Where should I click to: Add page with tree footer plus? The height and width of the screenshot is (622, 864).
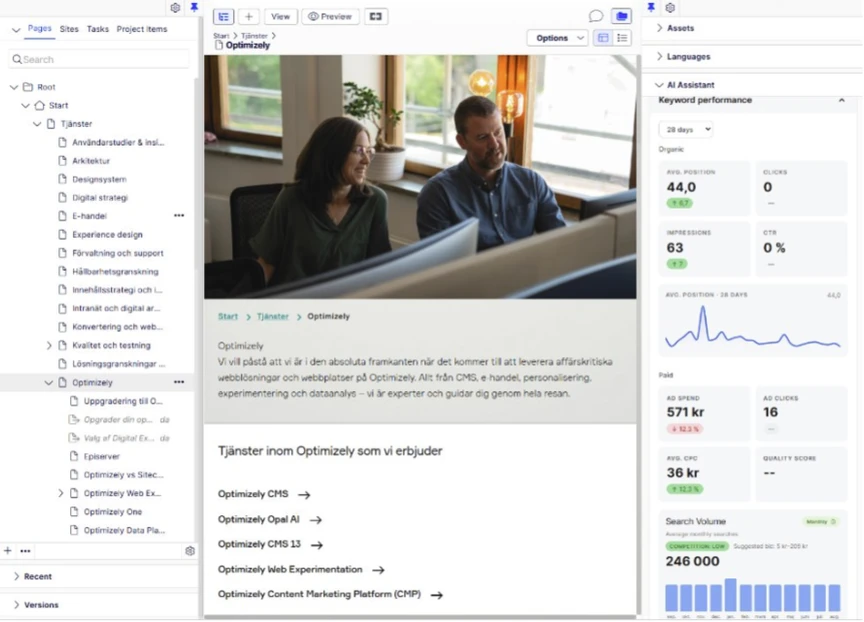pos(8,551)
